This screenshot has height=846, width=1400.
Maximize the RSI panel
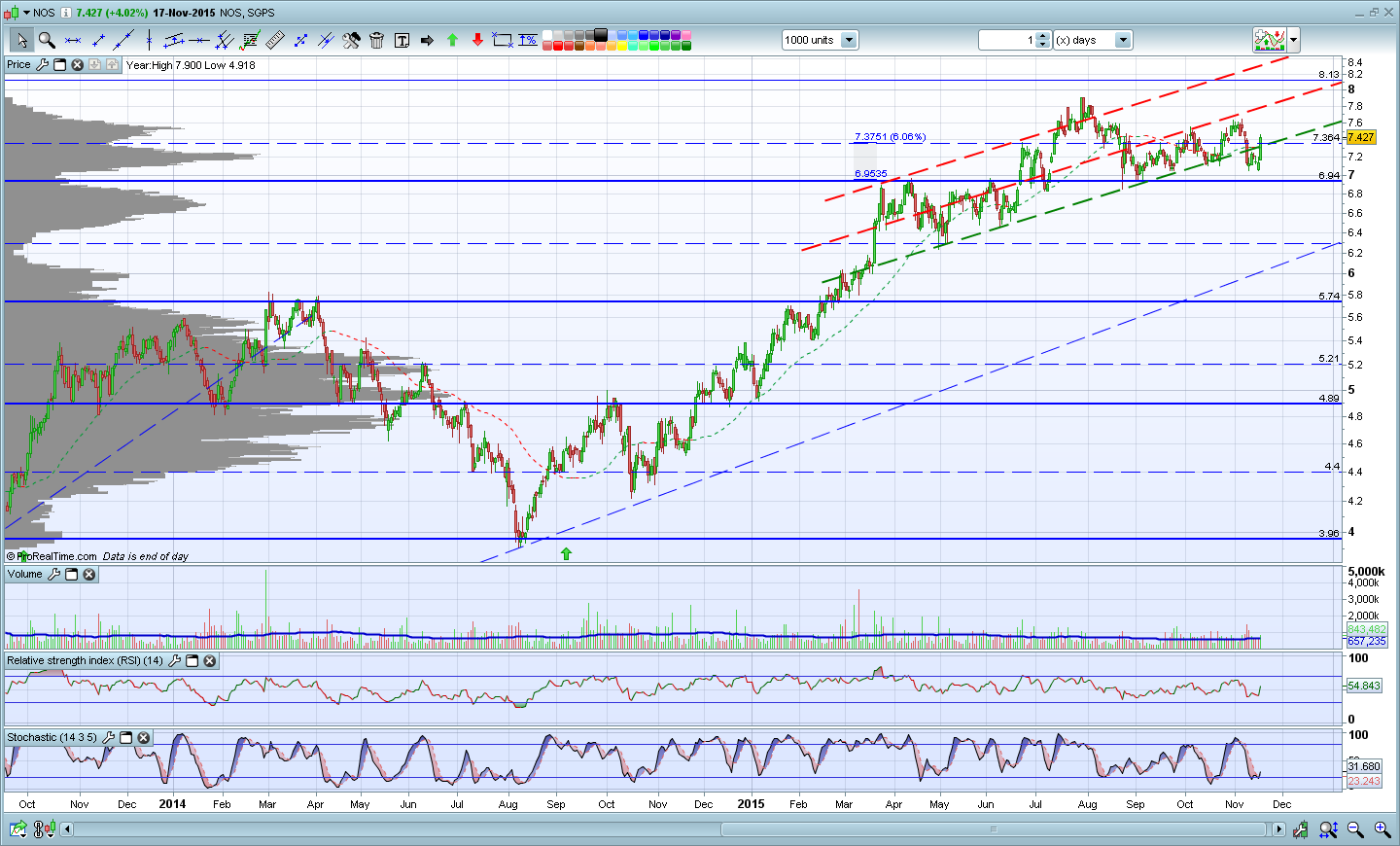[x=192, y=661]
